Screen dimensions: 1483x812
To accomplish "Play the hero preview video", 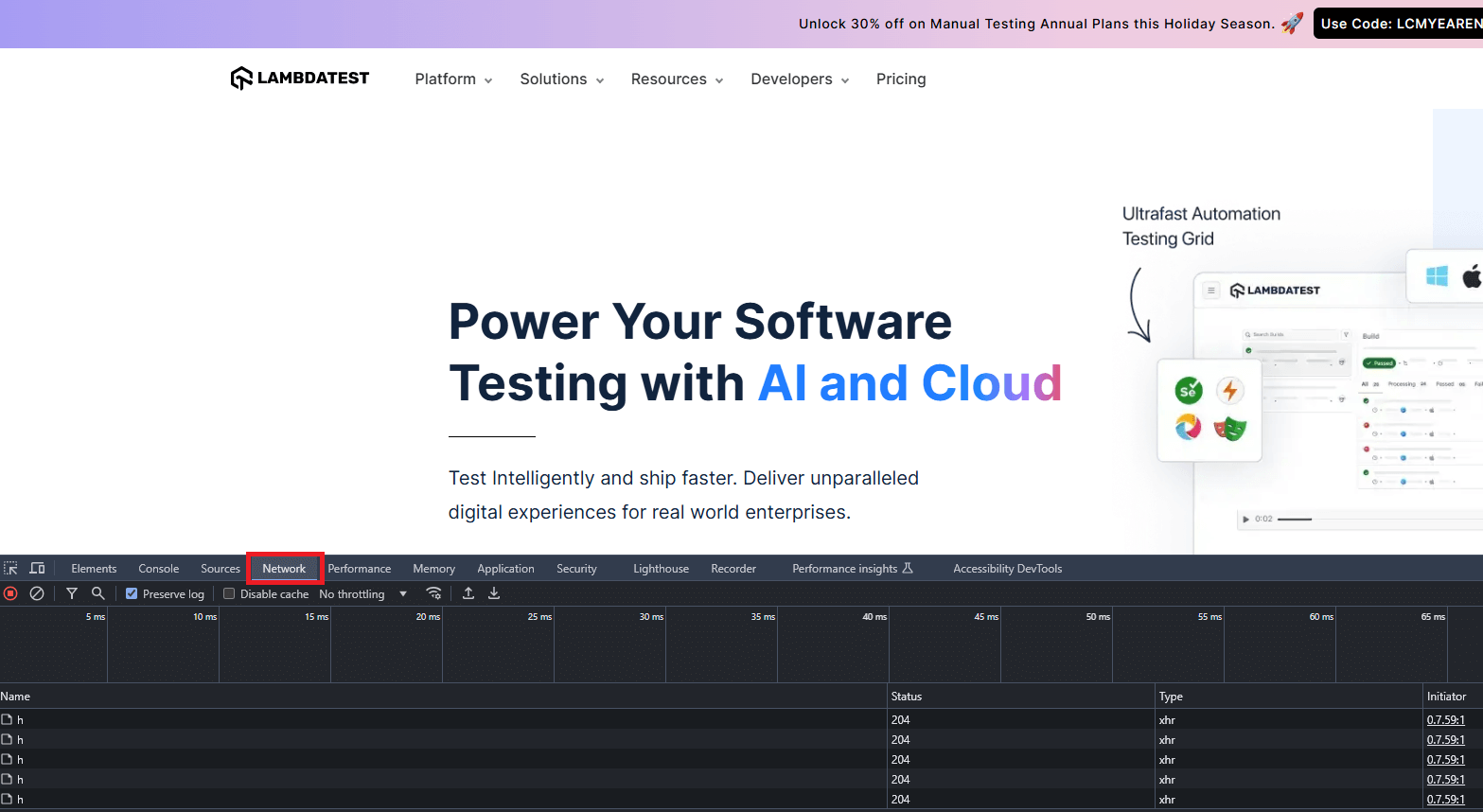I will point(1245,520).
